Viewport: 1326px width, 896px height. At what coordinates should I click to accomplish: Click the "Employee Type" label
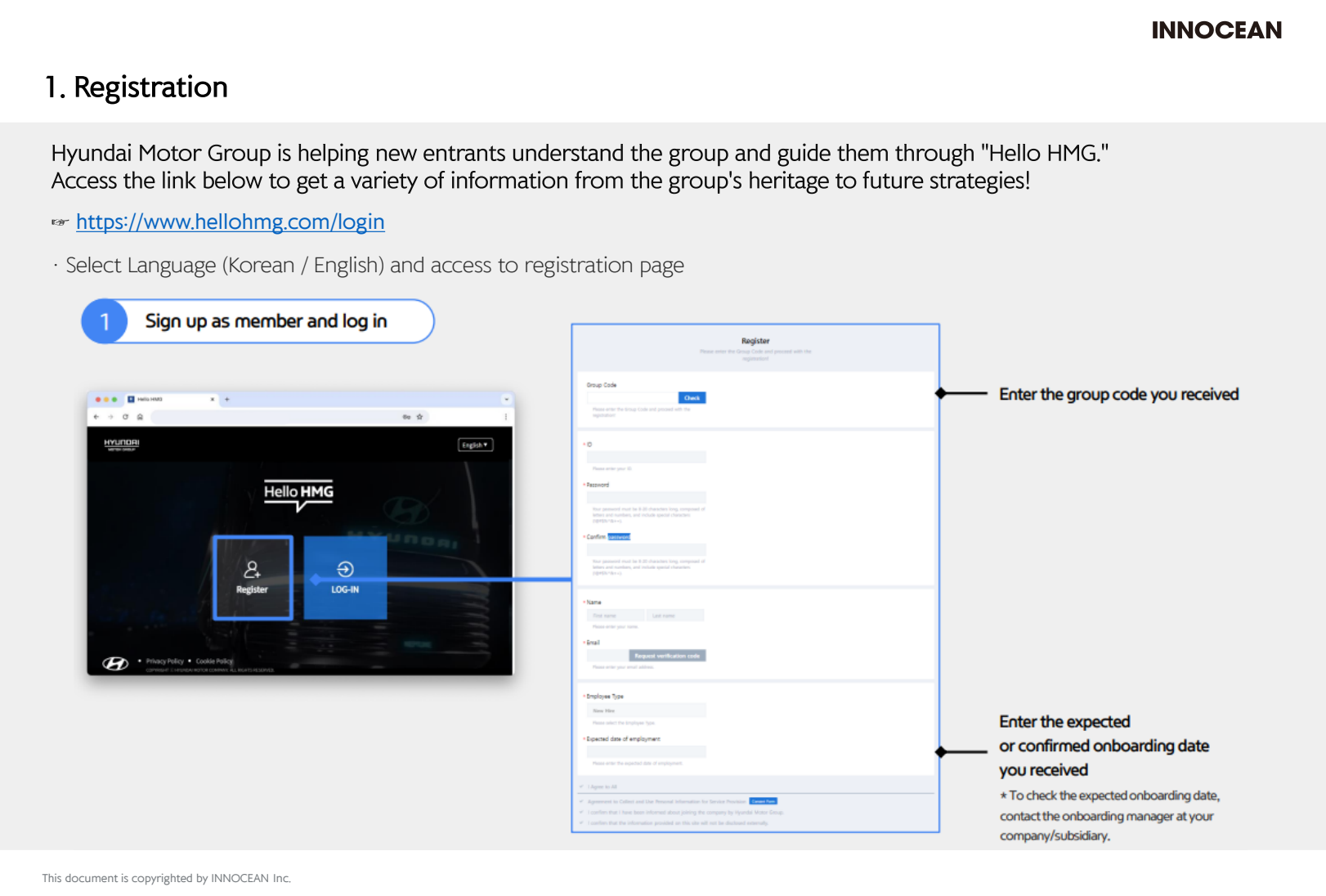(x=605, y=697)
